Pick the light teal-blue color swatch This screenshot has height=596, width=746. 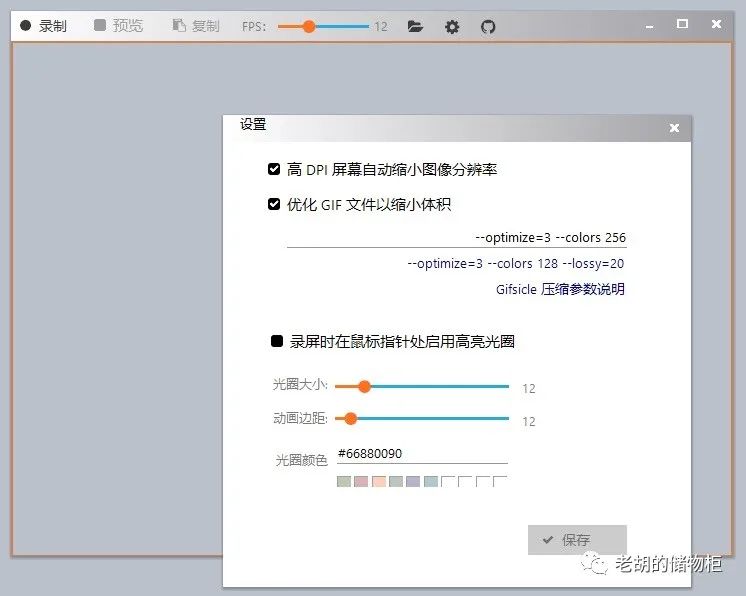[x=431, y=481]
